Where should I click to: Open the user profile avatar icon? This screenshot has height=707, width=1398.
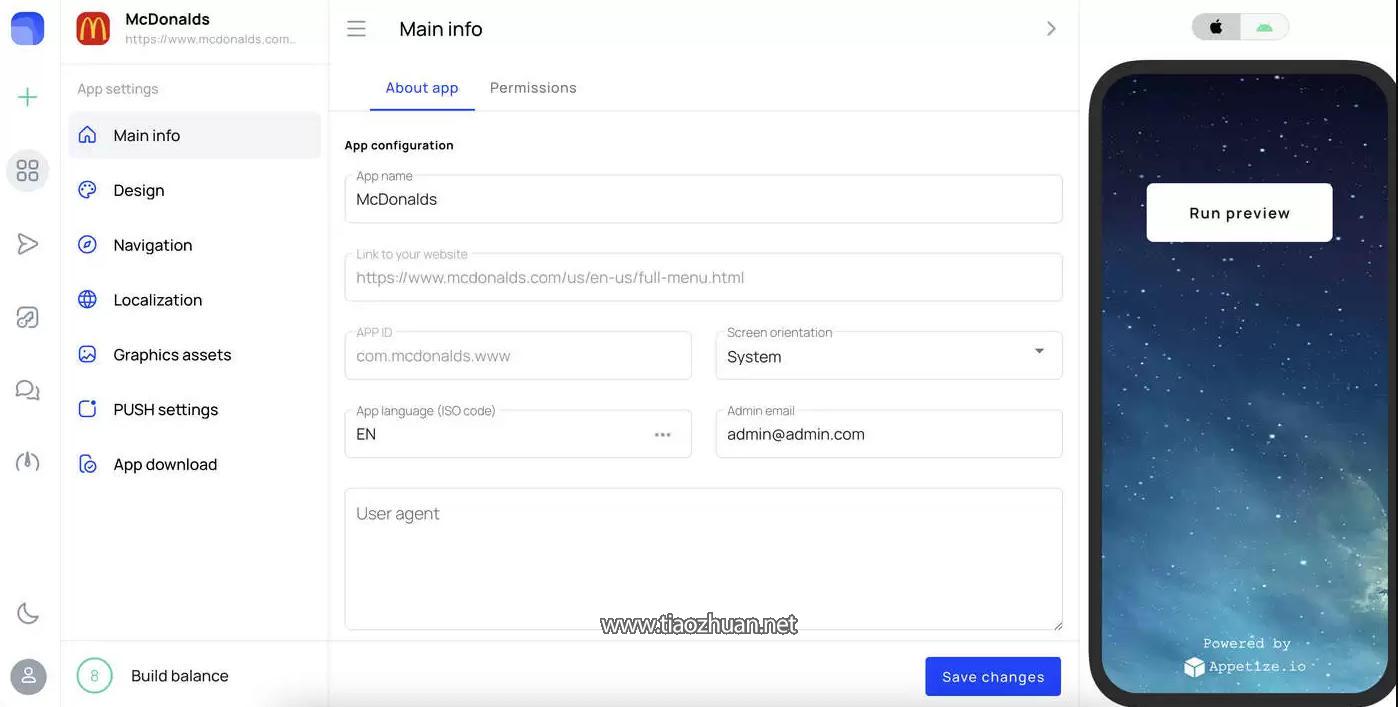[28, 676]
